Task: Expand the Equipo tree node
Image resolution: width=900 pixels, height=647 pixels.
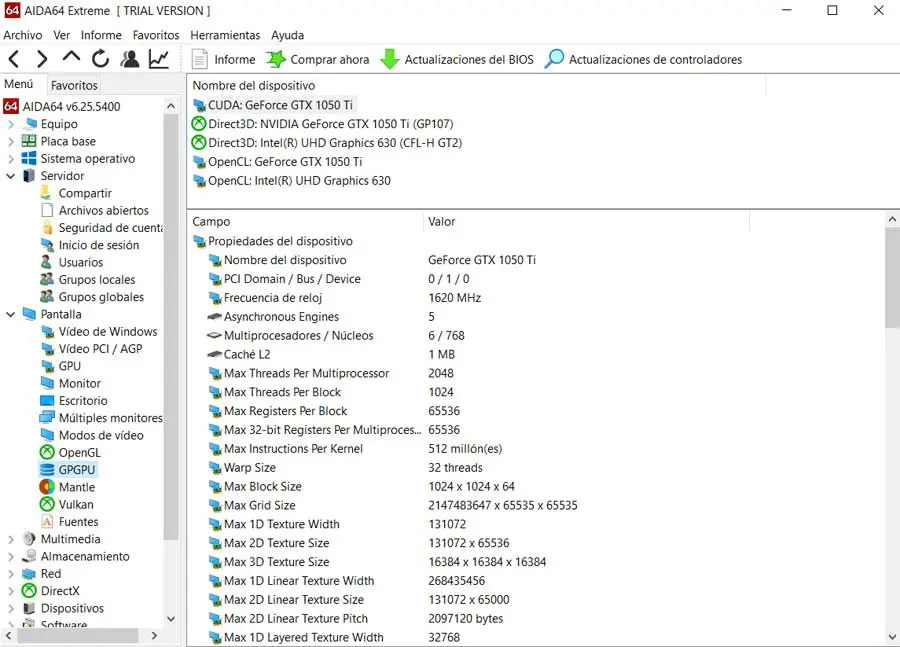Action: pyautogui.click(x=11, y=124)
